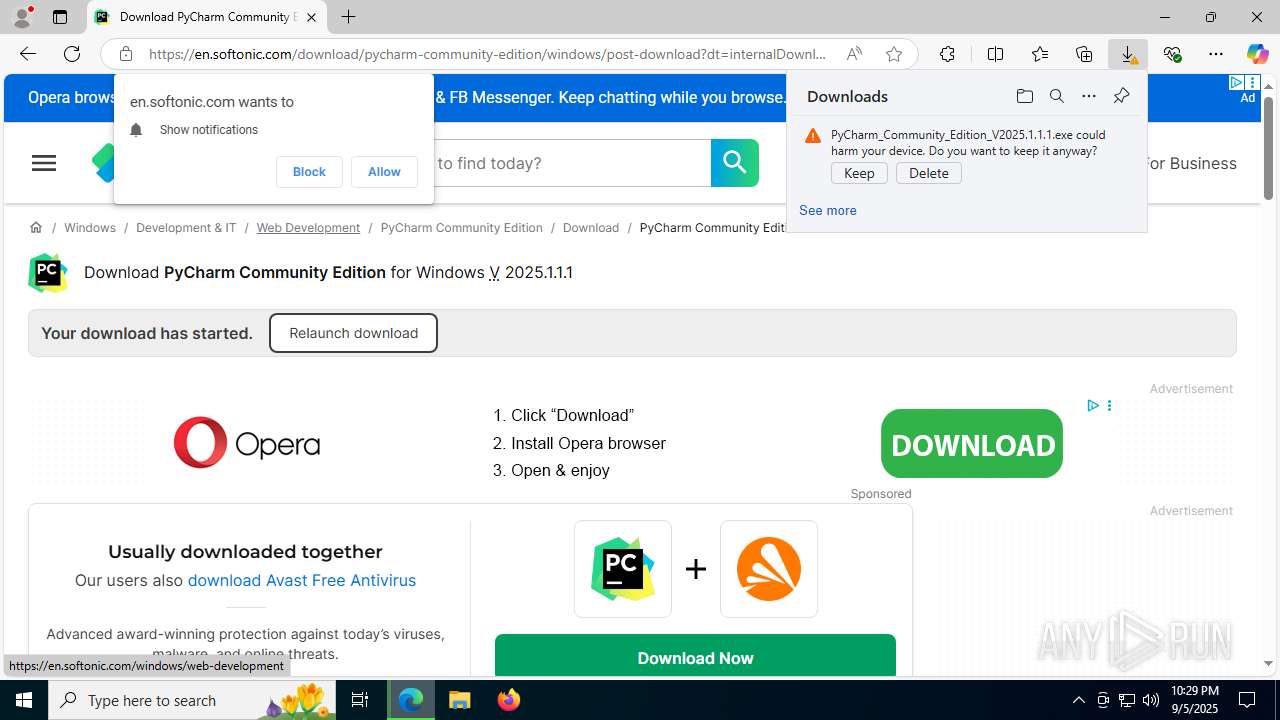Open more options in Downloads panel
This screenshot has height=720, width=1280.
click(x=1088, y=96)
